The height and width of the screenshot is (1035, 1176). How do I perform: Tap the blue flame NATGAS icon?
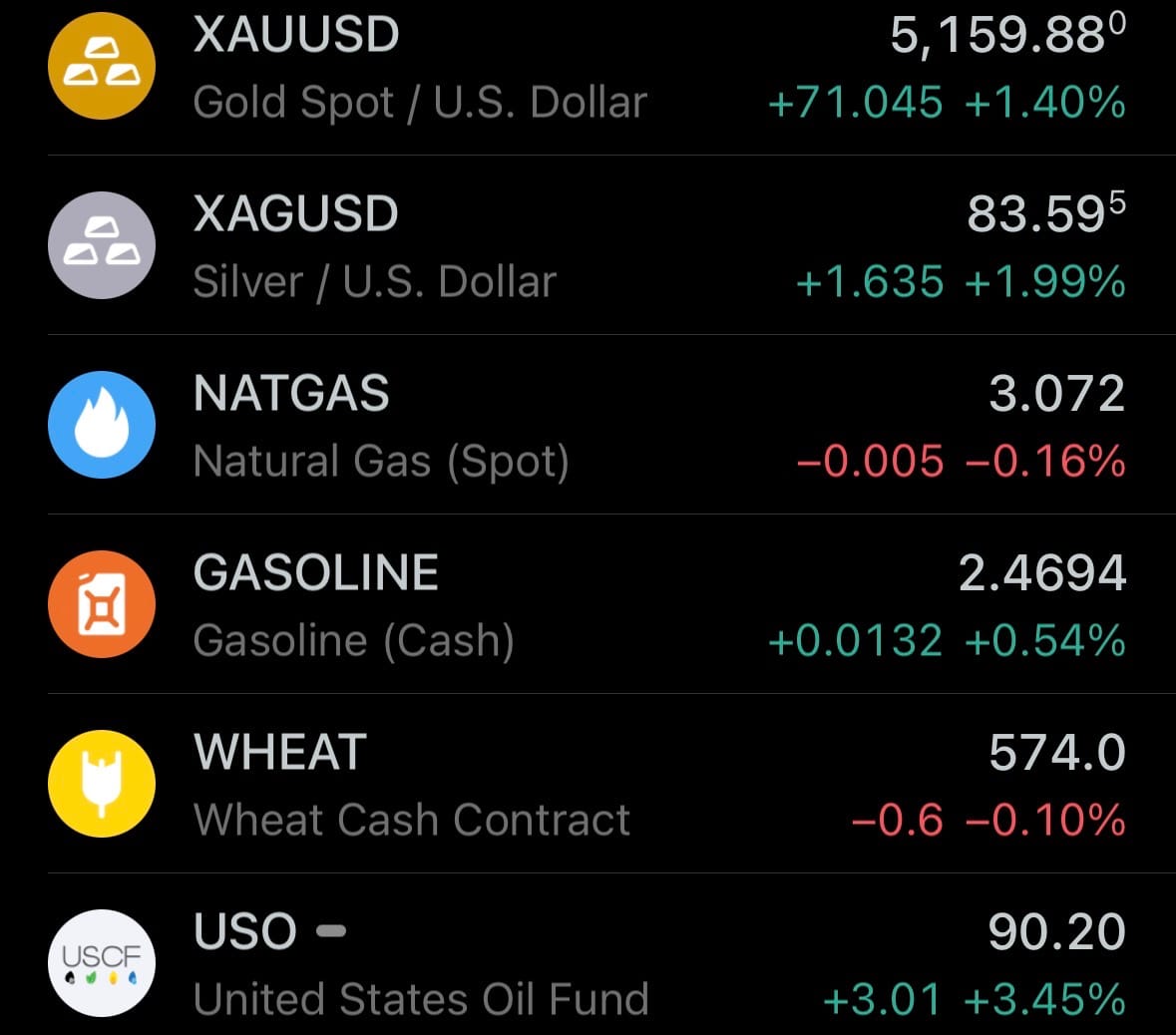click(102, 425)
